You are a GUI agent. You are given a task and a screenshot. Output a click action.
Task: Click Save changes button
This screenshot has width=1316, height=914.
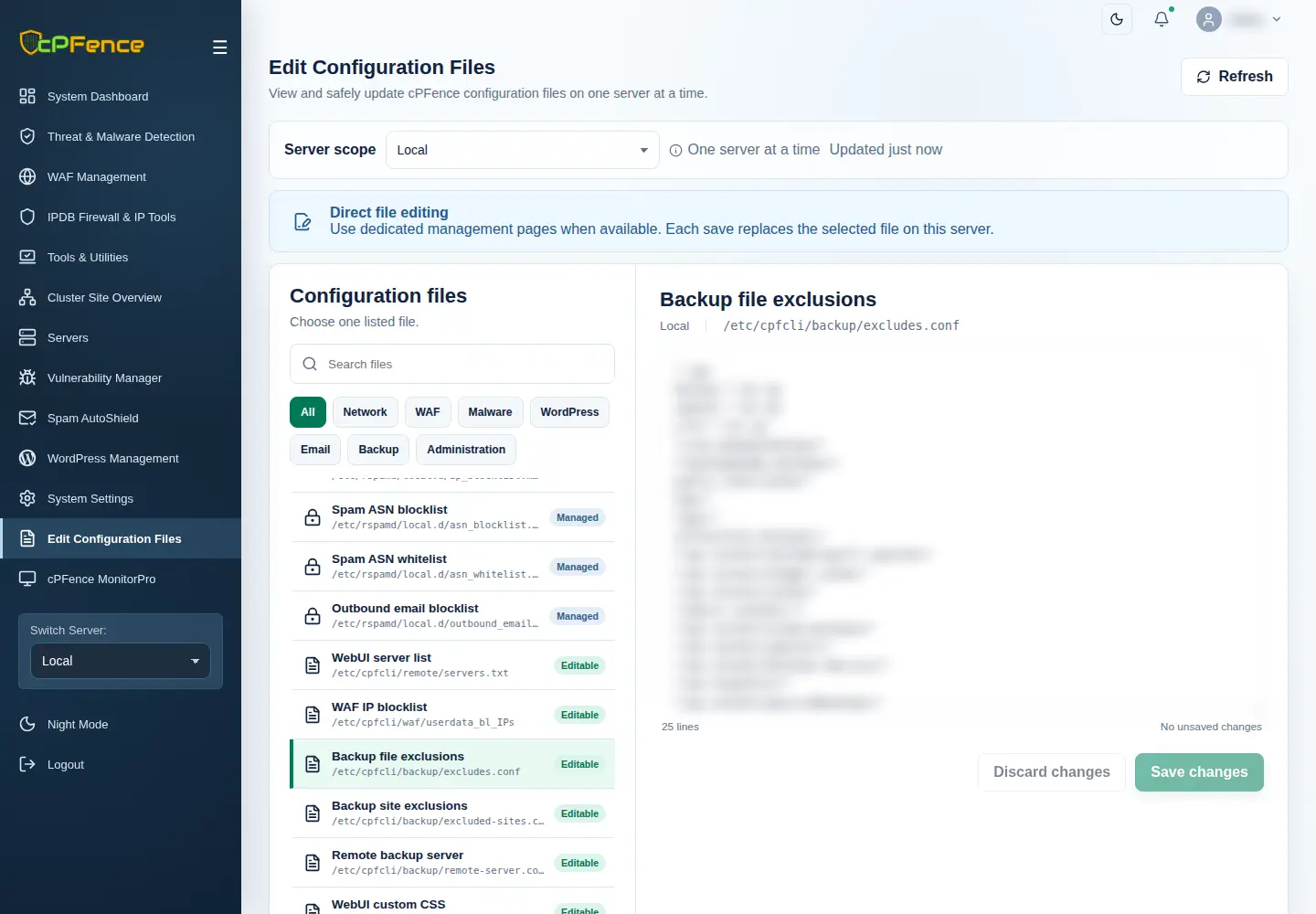point(1199,772)
